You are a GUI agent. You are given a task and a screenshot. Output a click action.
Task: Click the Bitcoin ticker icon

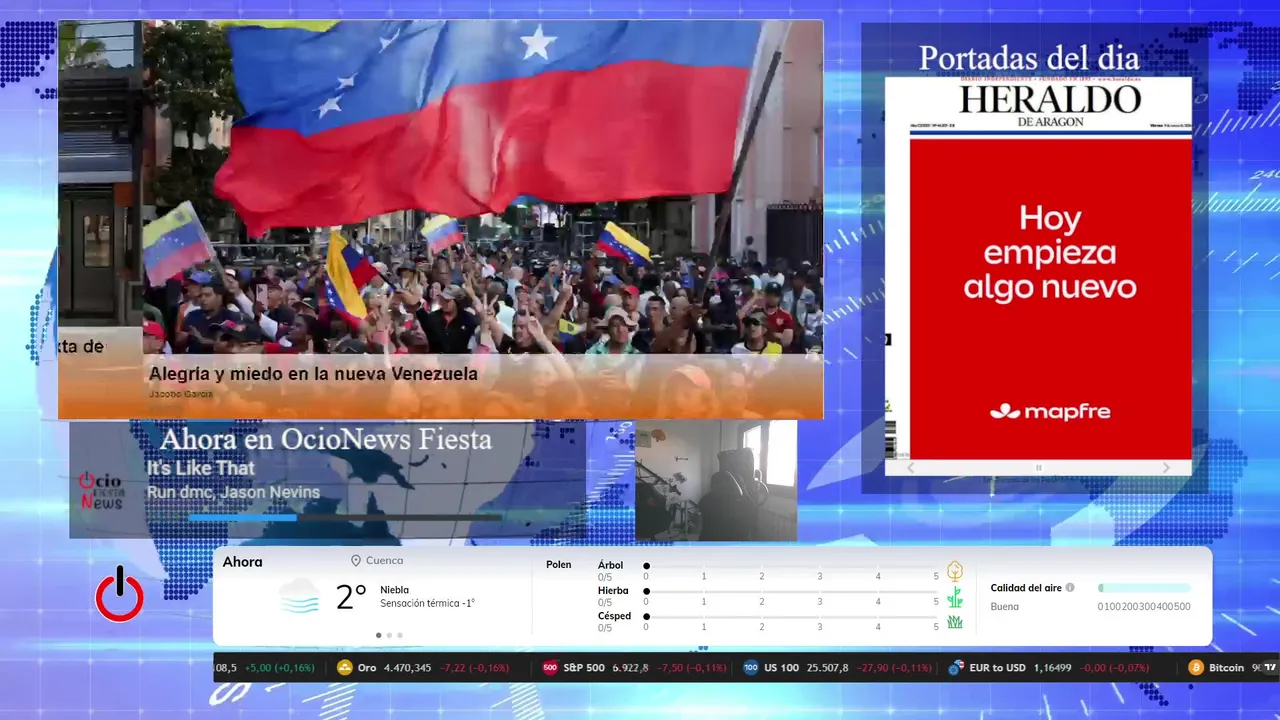1196,668
